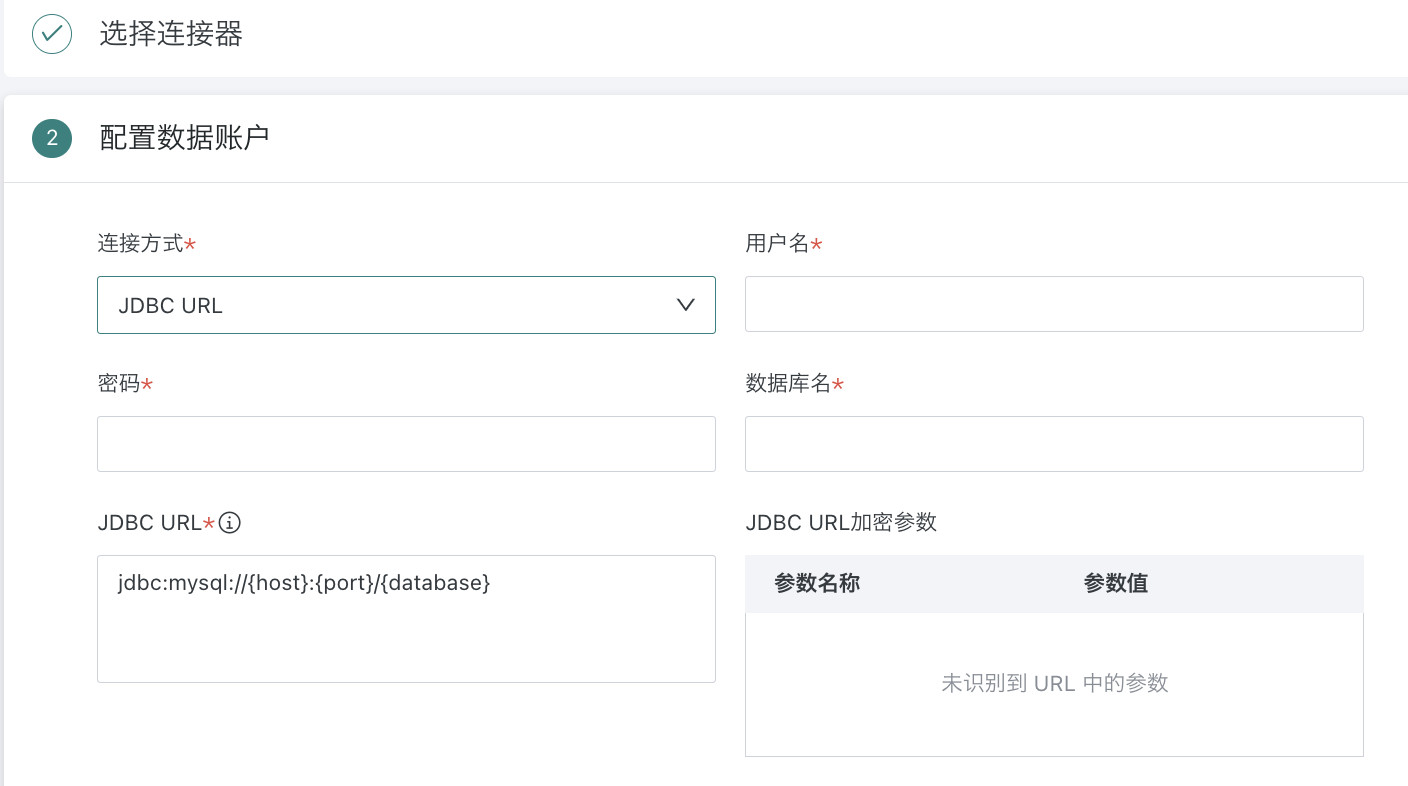This screenshot has height=786, width=1408.
Task: Click the 未识别到 URL 中的参数 empty message
Action: pos(1054,684)
